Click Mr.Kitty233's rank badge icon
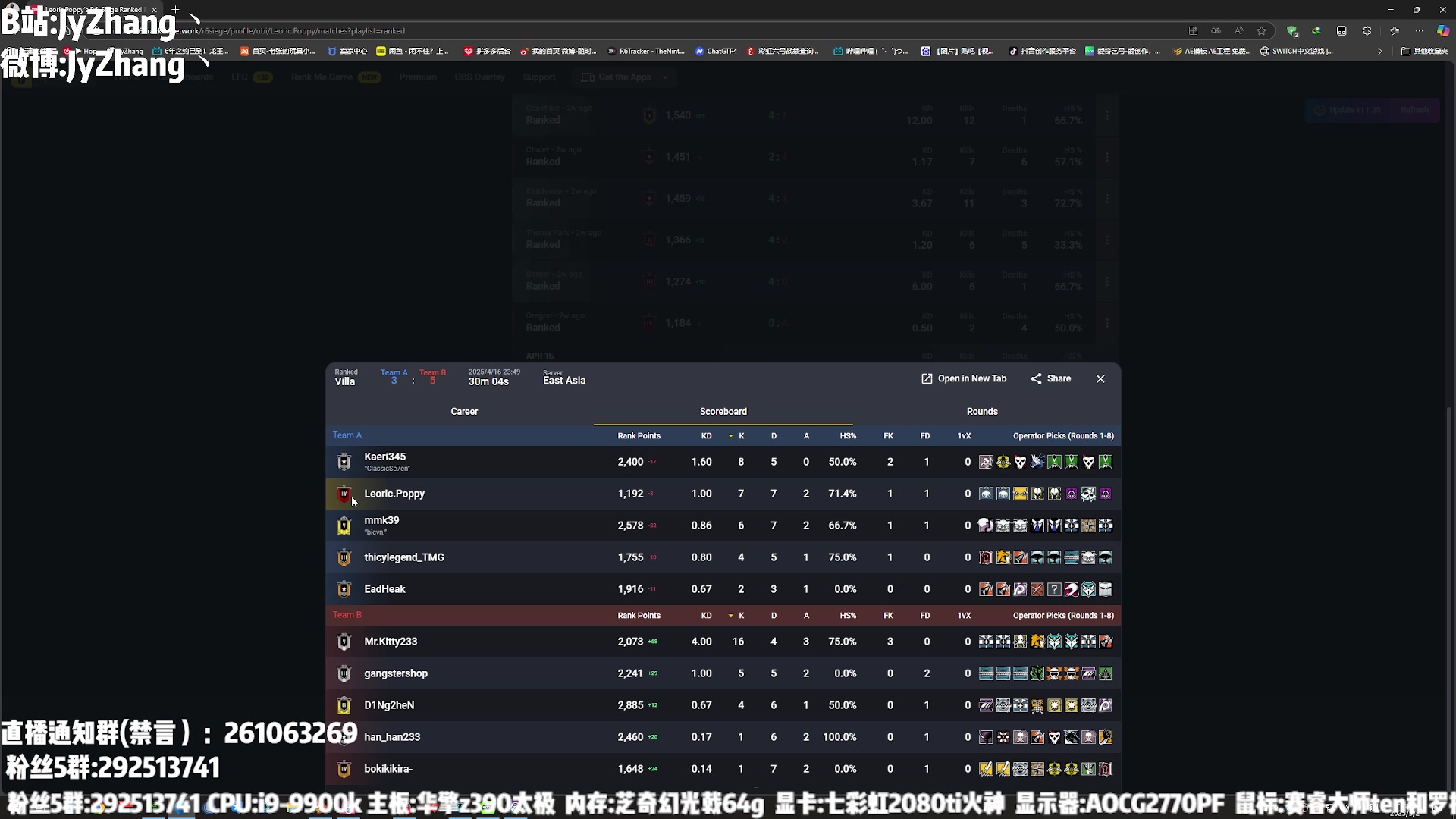 [x=344, y=642]
